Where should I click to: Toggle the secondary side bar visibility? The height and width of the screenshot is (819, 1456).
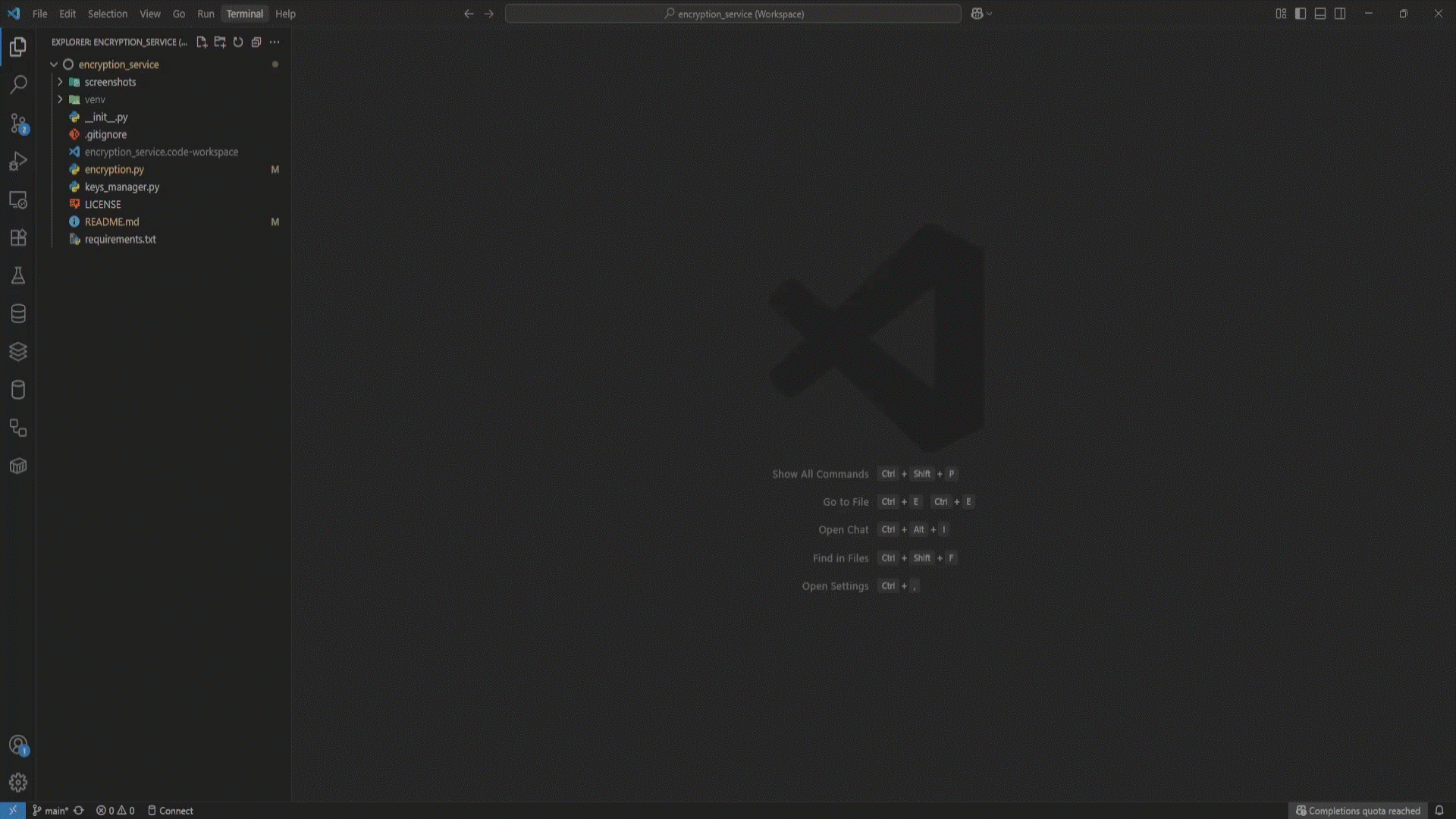pos(1340,14)
